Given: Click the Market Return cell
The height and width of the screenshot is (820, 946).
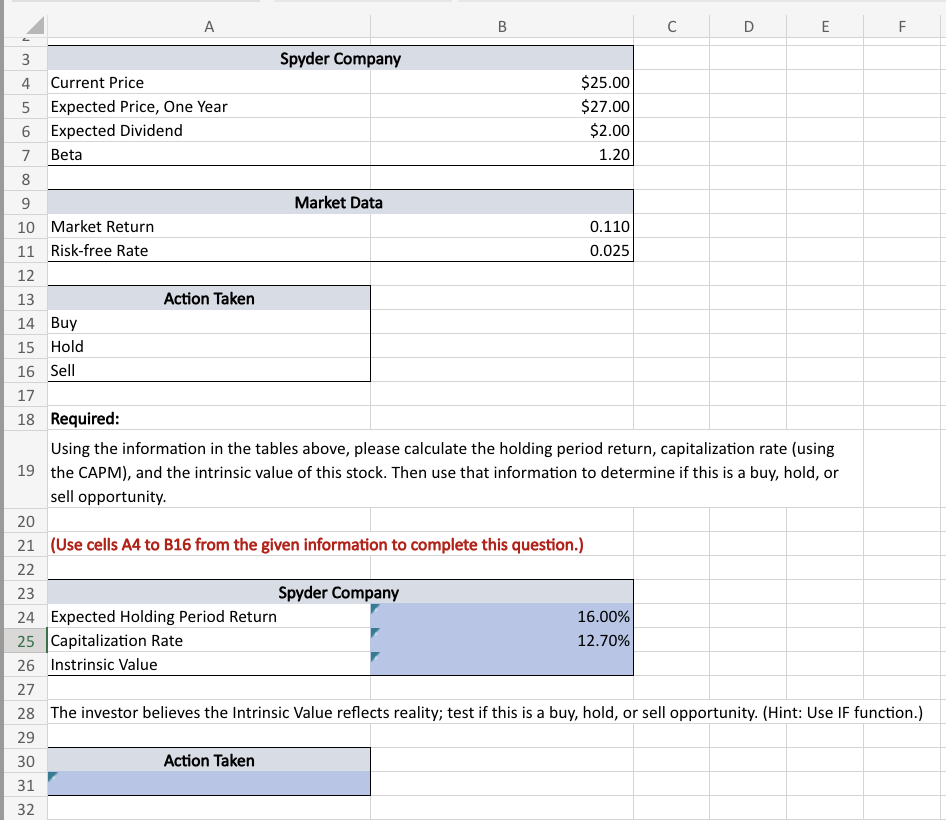Looking at the screenshot, I should pyautogui.click(x=150, y=226).
